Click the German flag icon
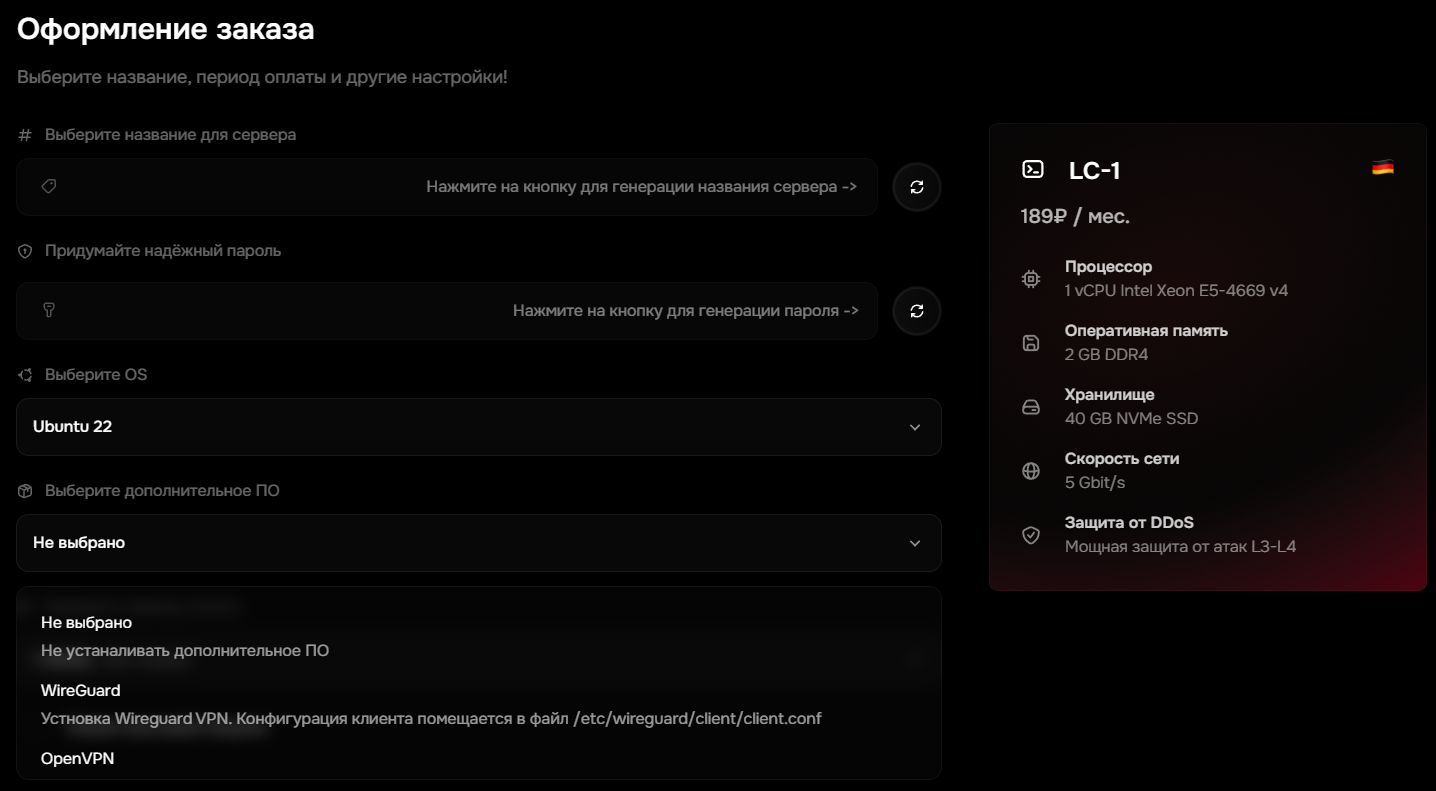Image resolution: width=1436 pixels, height=791 pixels. click(1382, 168)
